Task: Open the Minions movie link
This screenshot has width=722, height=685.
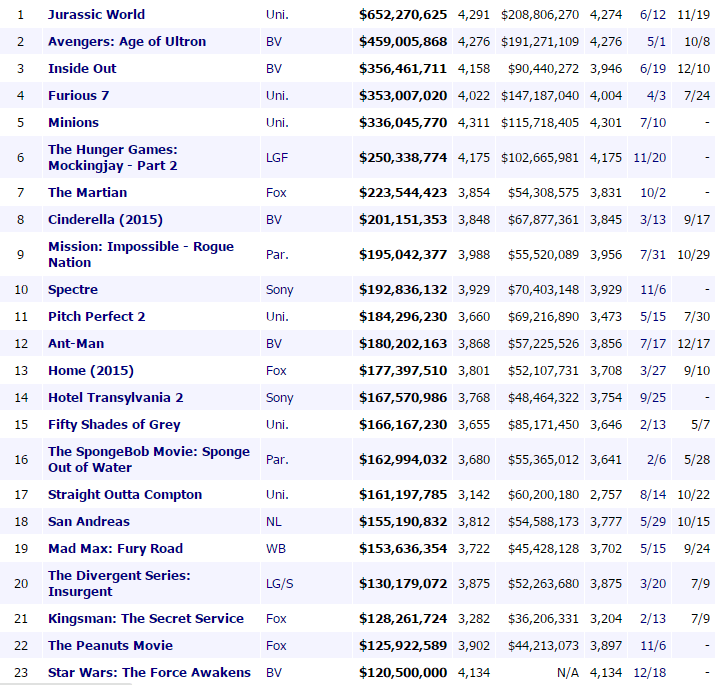Action: 73,123
